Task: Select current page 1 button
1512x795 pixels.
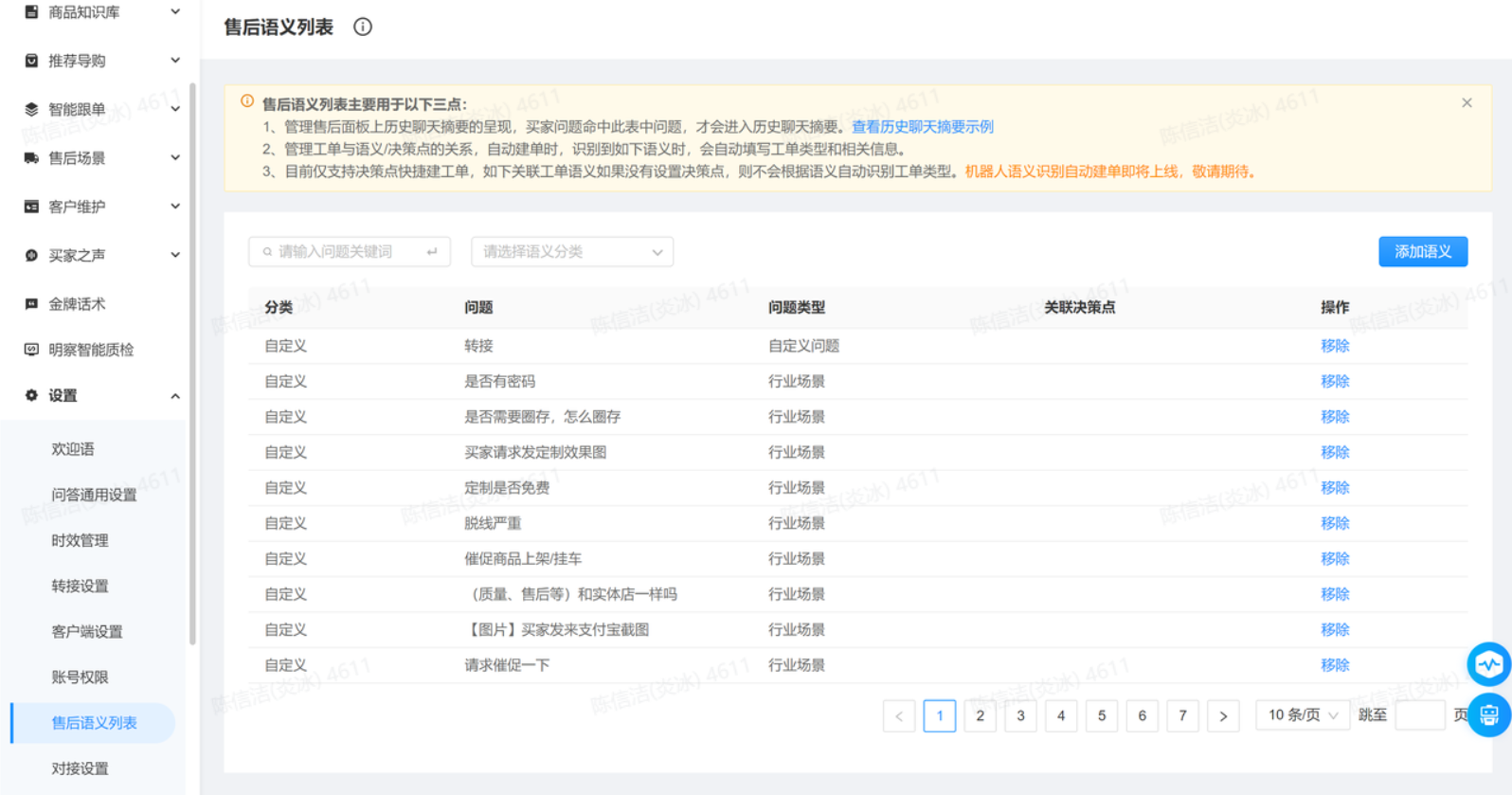Action: [940, 716]
